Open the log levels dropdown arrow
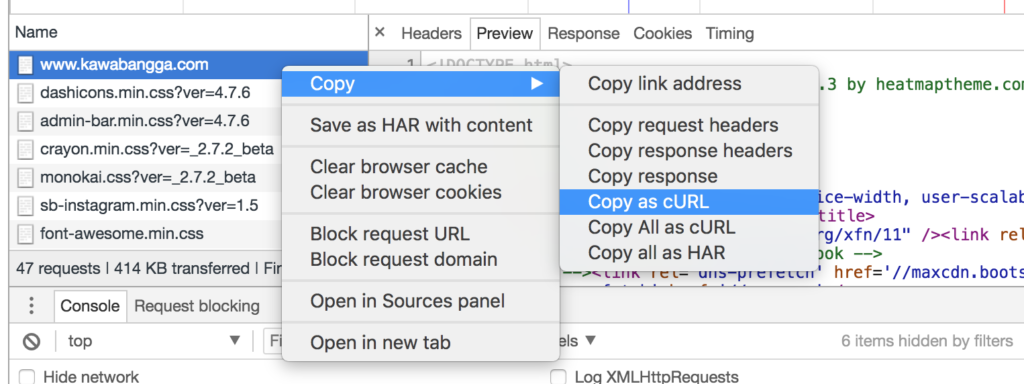 590,340
